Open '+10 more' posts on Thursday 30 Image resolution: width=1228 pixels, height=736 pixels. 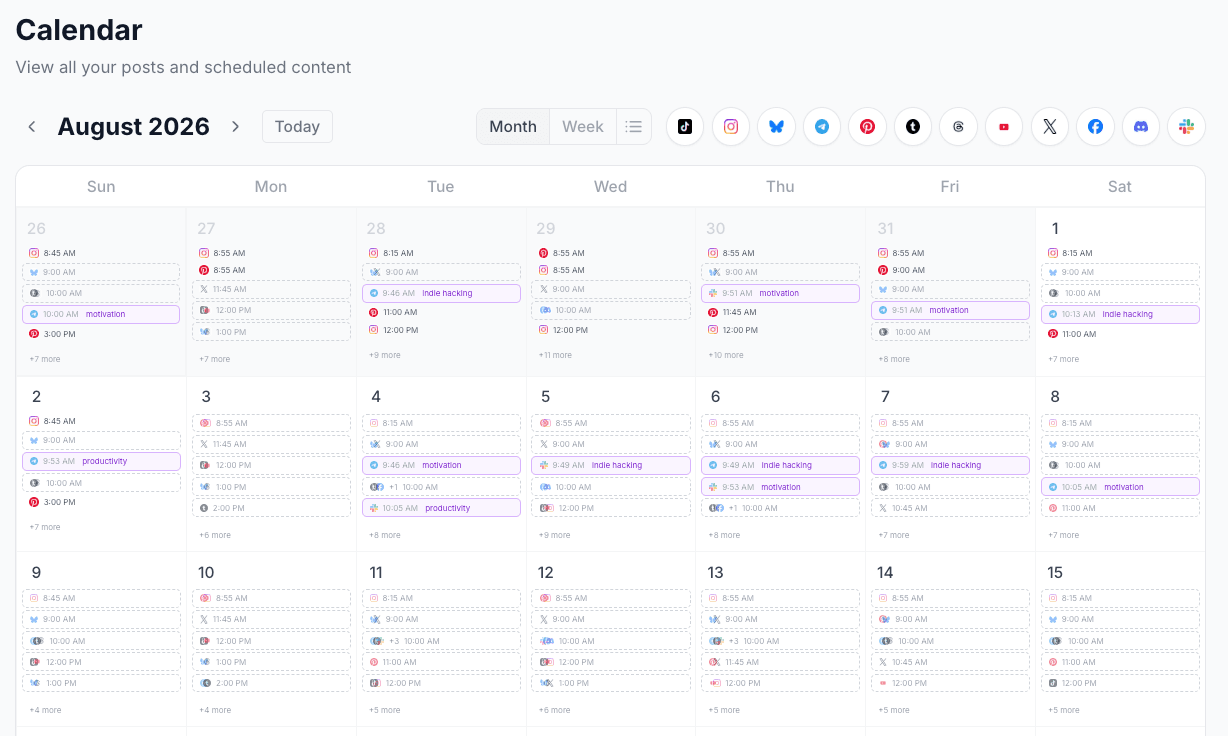tap(725, 355)
